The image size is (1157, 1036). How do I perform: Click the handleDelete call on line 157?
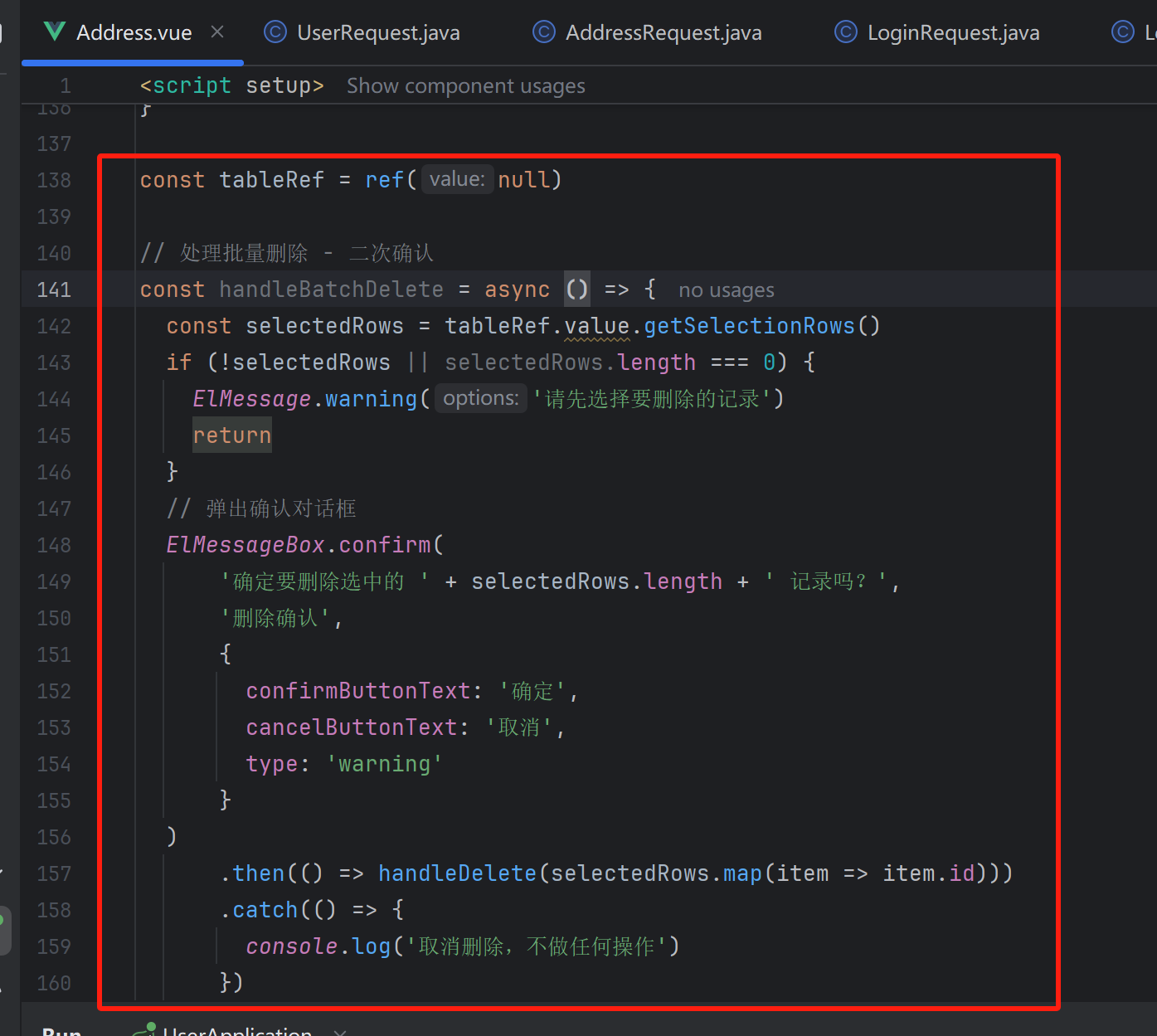tap(457, 873)
